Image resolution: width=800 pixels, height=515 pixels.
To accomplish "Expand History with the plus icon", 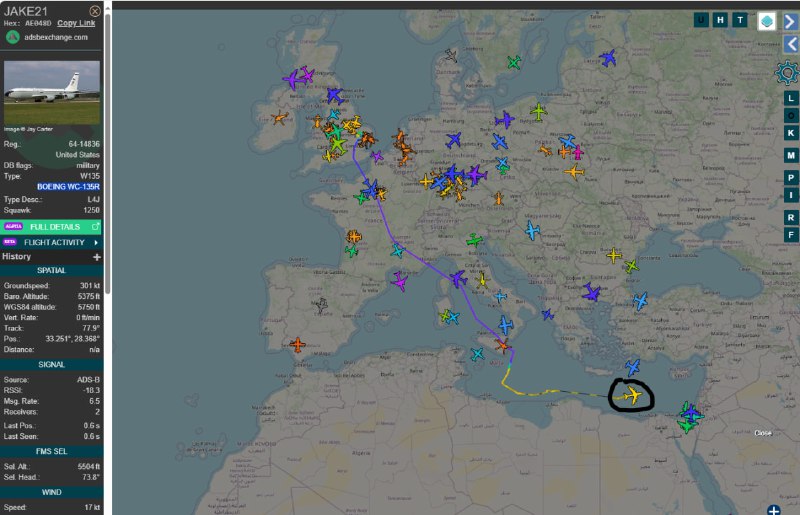I will (96, 257).
